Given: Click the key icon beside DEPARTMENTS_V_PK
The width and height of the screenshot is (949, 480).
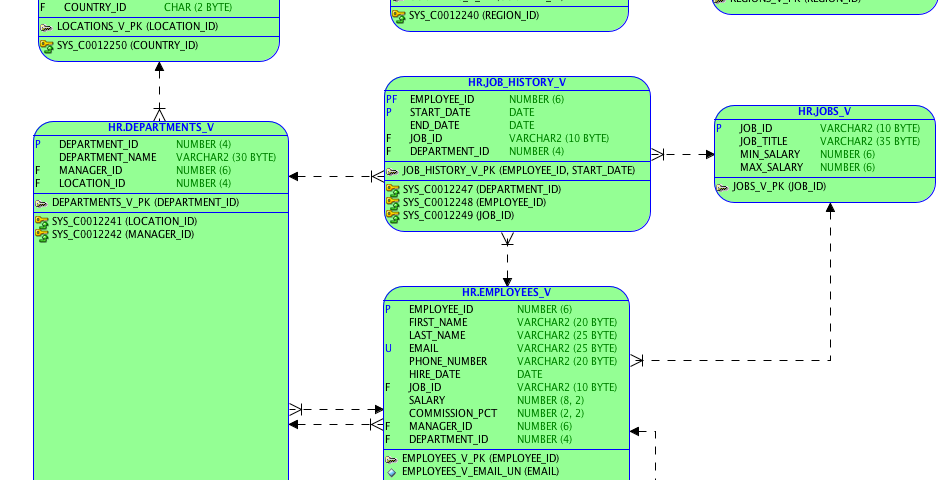Looking at the screenshot, I should 41,203.
